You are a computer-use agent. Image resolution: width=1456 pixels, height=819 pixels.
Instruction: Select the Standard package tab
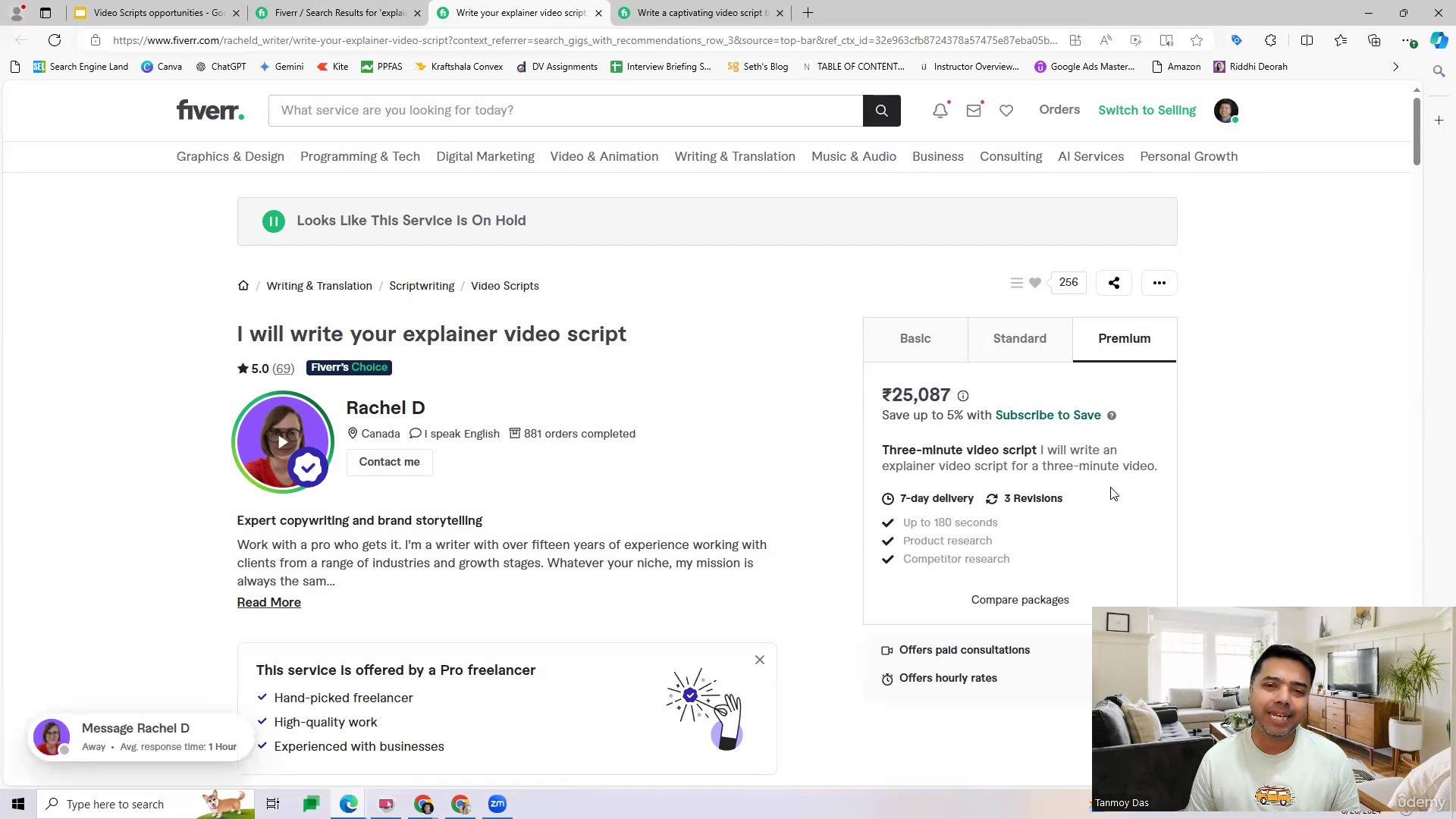(x=1020, y=339)
